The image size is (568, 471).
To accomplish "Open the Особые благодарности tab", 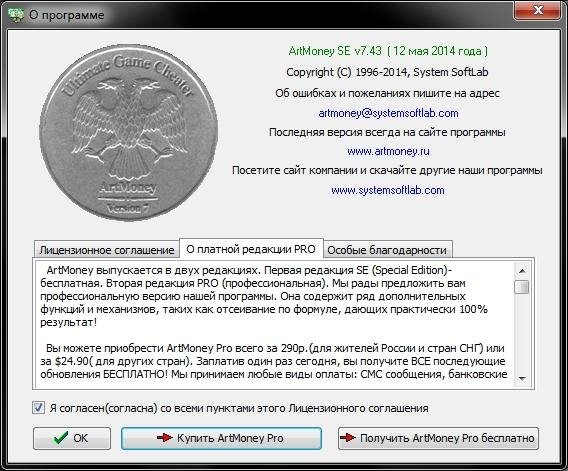I will click(x=387, y=250).
